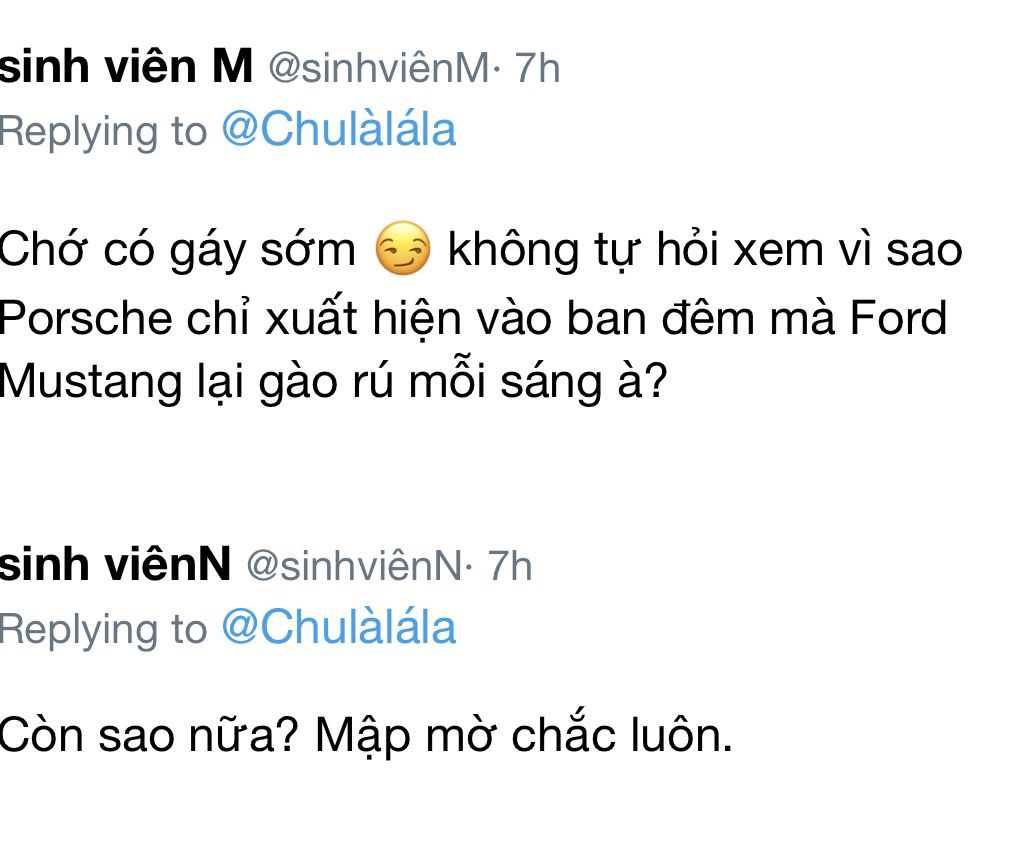Screen dimensions: 1010x842
Task: Click the text 'Còn sao nữa?'
Action: tap(148, 736)
